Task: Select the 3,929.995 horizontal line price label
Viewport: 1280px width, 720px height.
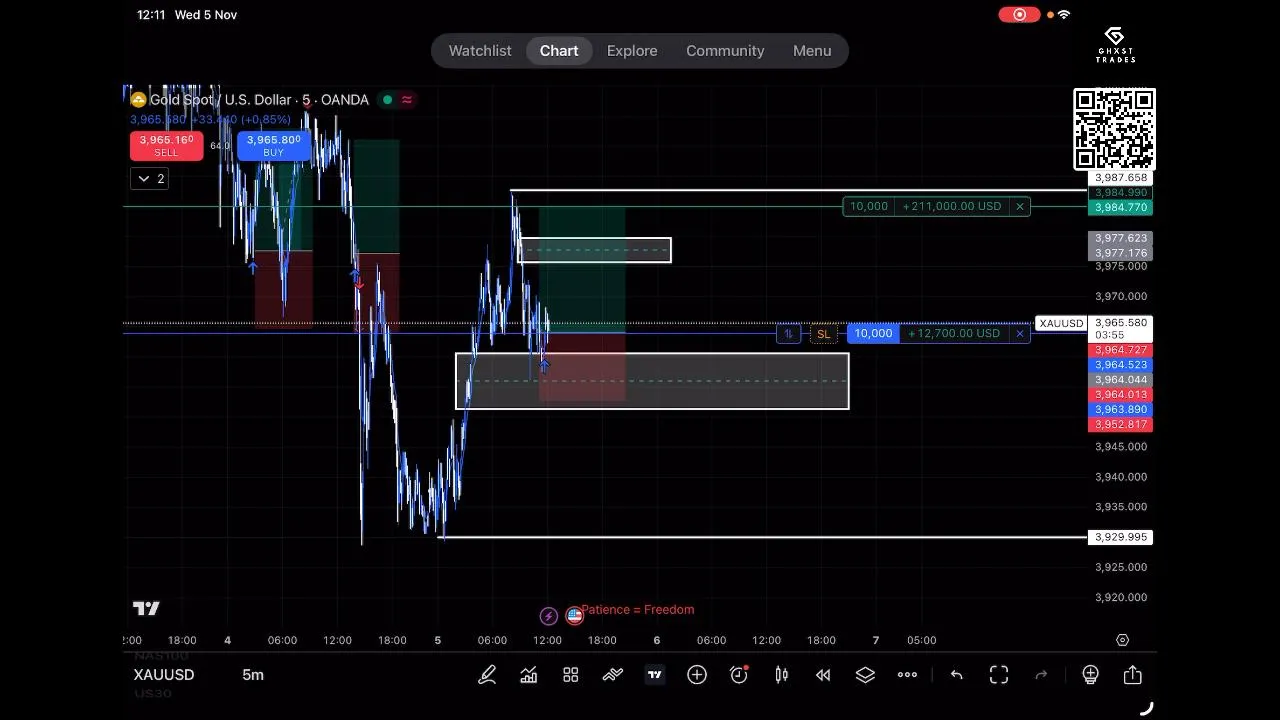Action: (1122, 538)
